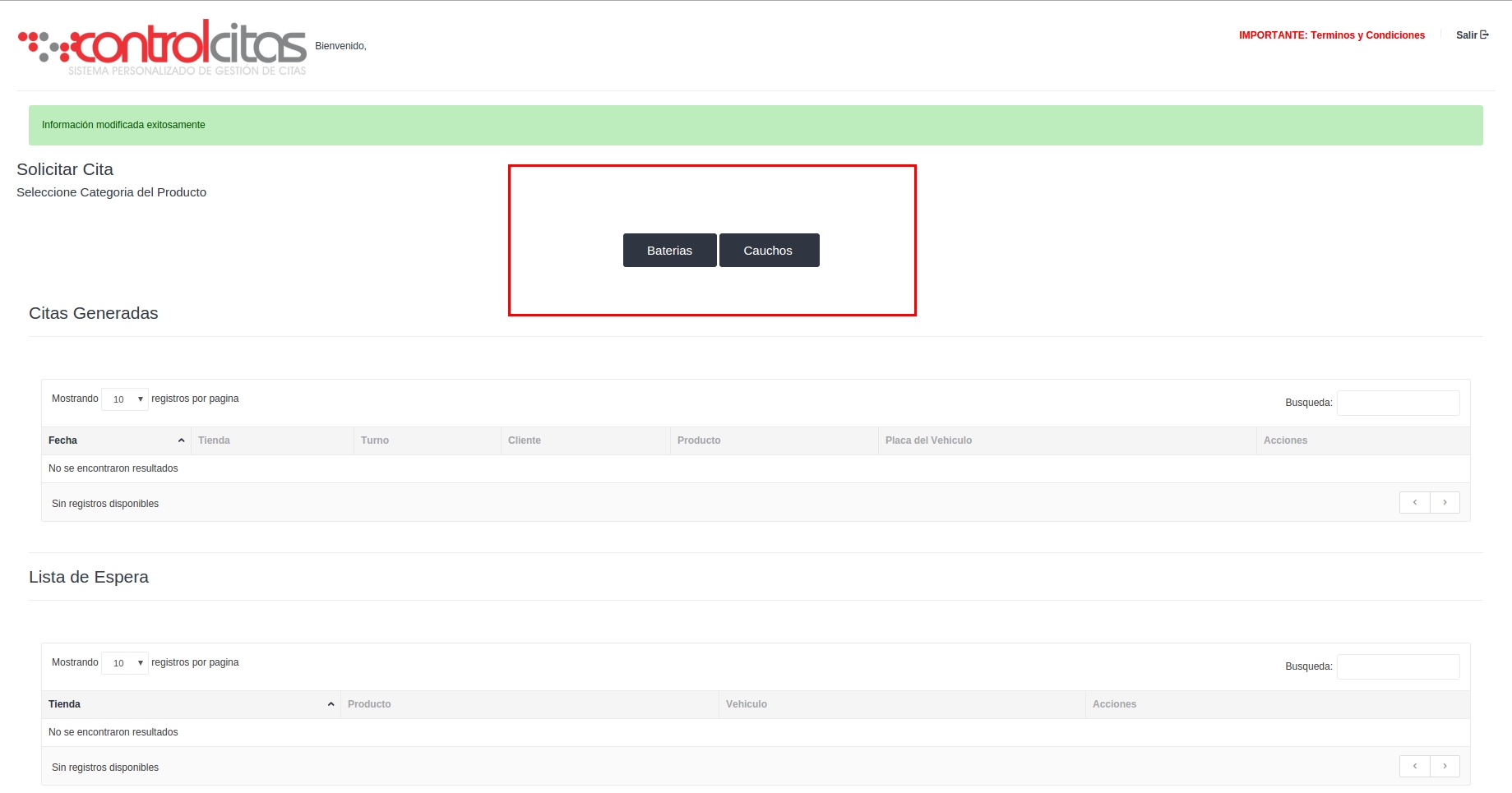
Task: Click the Salir logout icon
Action: [x=1484, y=35]
